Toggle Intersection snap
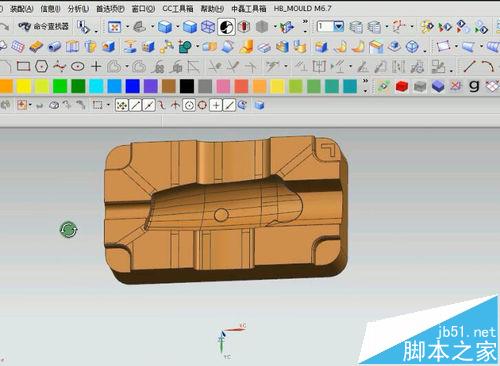 pos(175,106)
